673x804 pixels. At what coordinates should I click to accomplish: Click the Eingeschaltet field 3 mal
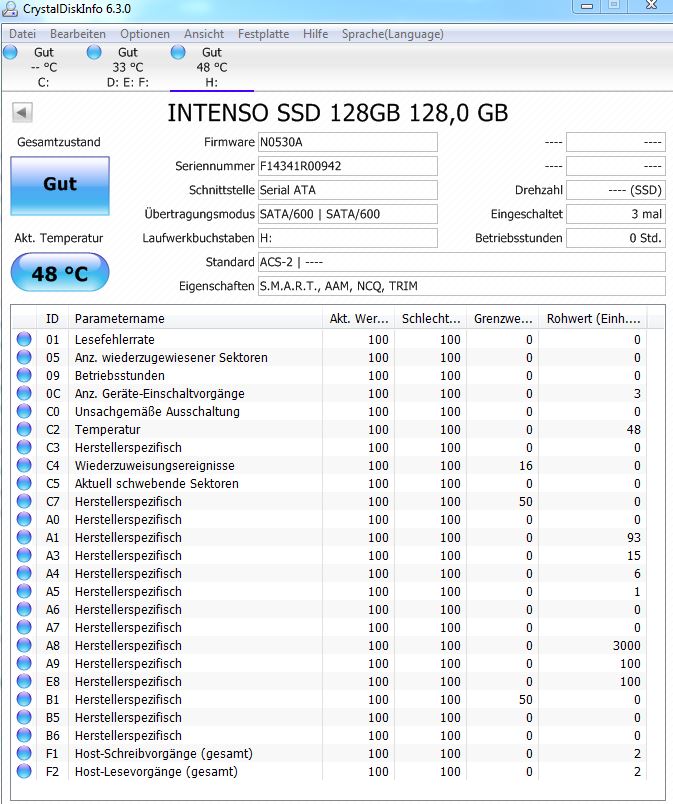616,214
